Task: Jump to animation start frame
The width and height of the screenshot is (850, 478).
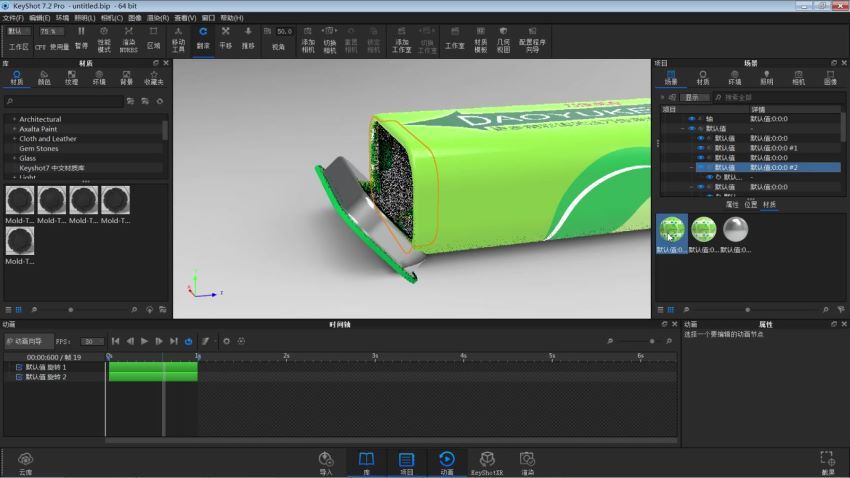Action: coord(115,341)
